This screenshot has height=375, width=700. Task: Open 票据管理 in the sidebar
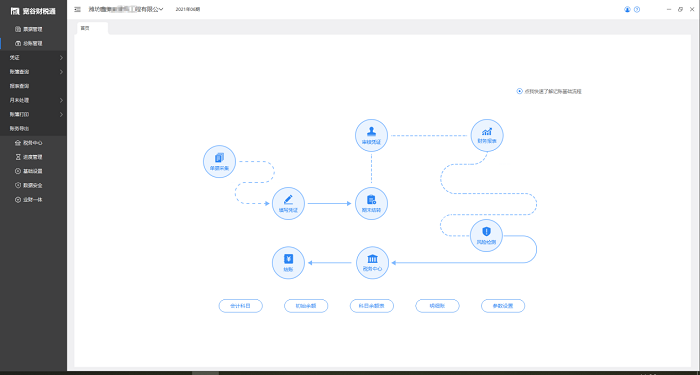click(33, 29)
